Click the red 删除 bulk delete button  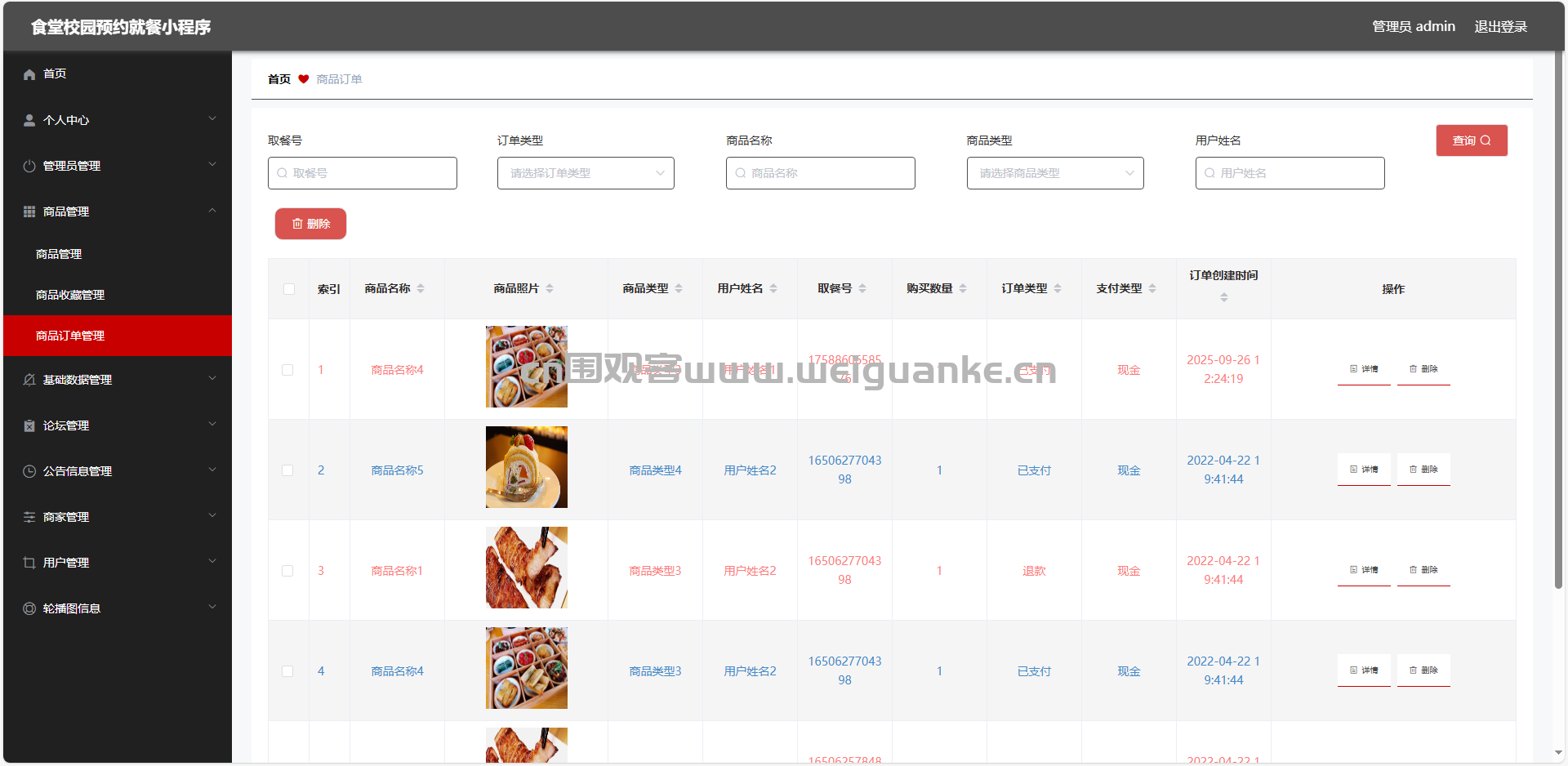(x=310, y=224)
